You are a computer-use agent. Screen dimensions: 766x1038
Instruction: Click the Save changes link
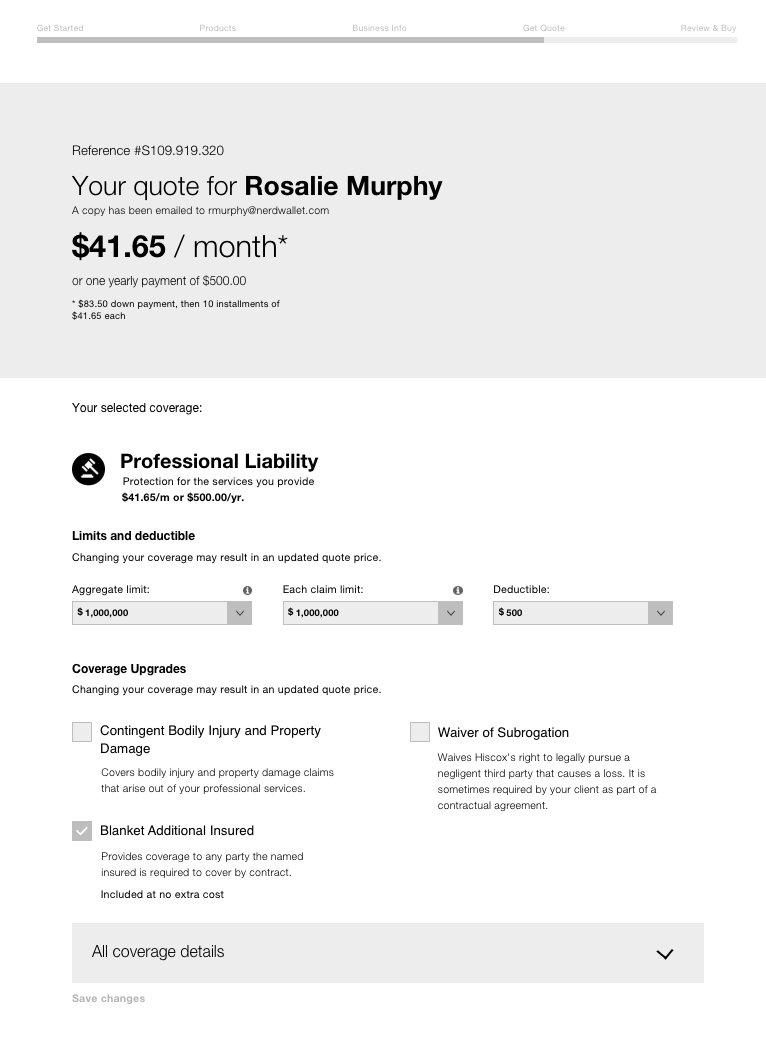coord(108,999)
